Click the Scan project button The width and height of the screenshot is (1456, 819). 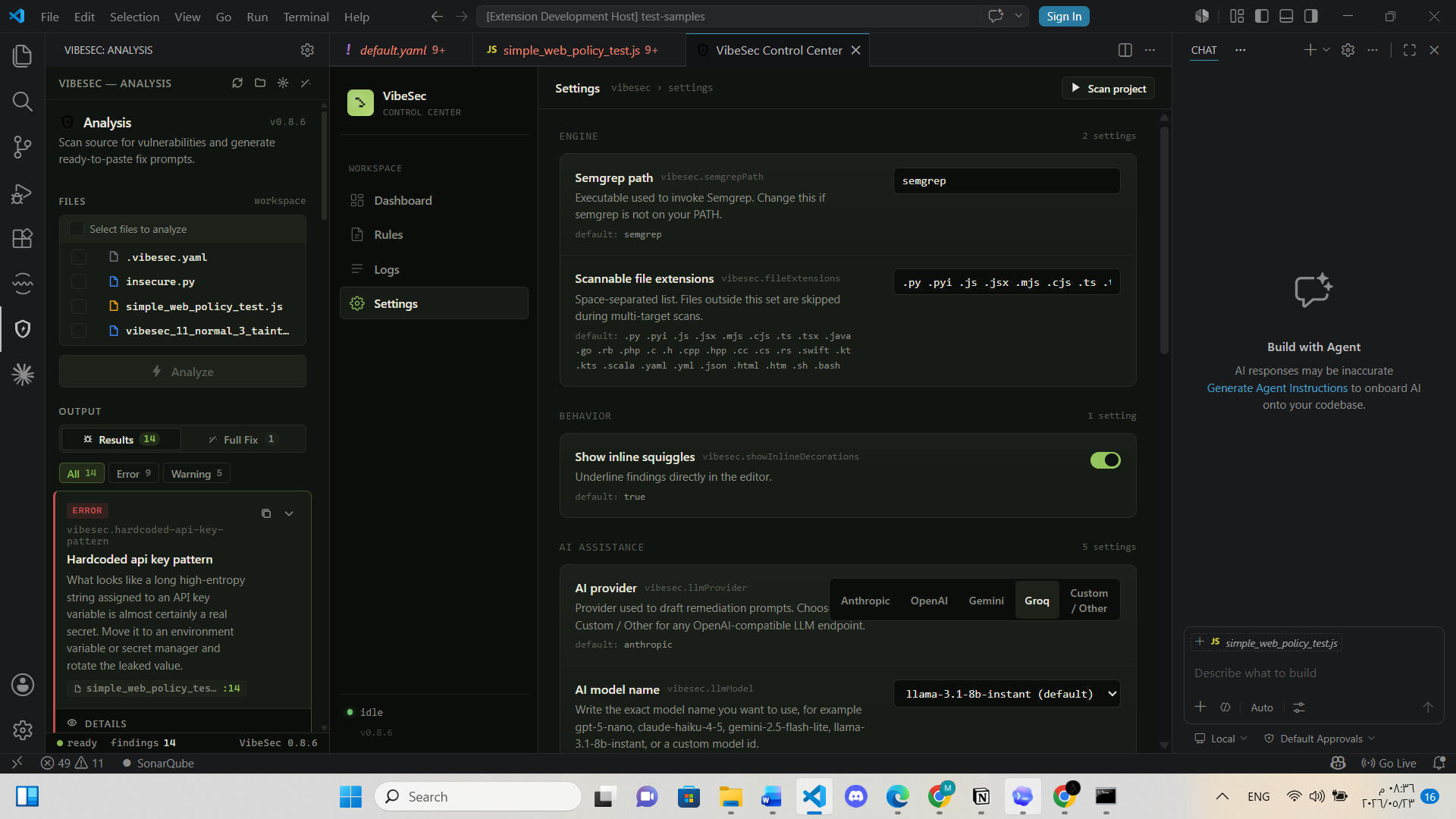coord(1108,89)
